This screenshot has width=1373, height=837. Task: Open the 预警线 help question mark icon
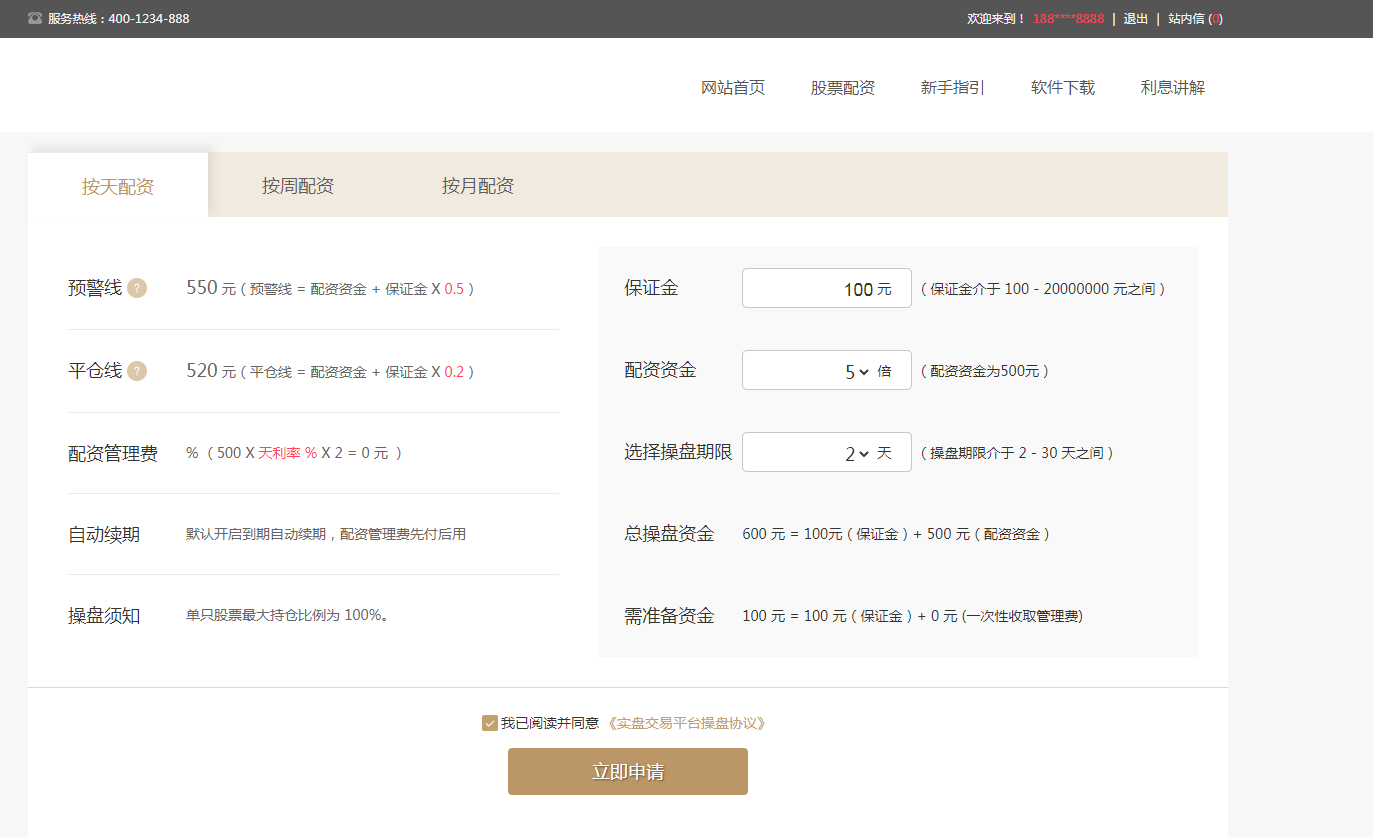click(135, 288)
